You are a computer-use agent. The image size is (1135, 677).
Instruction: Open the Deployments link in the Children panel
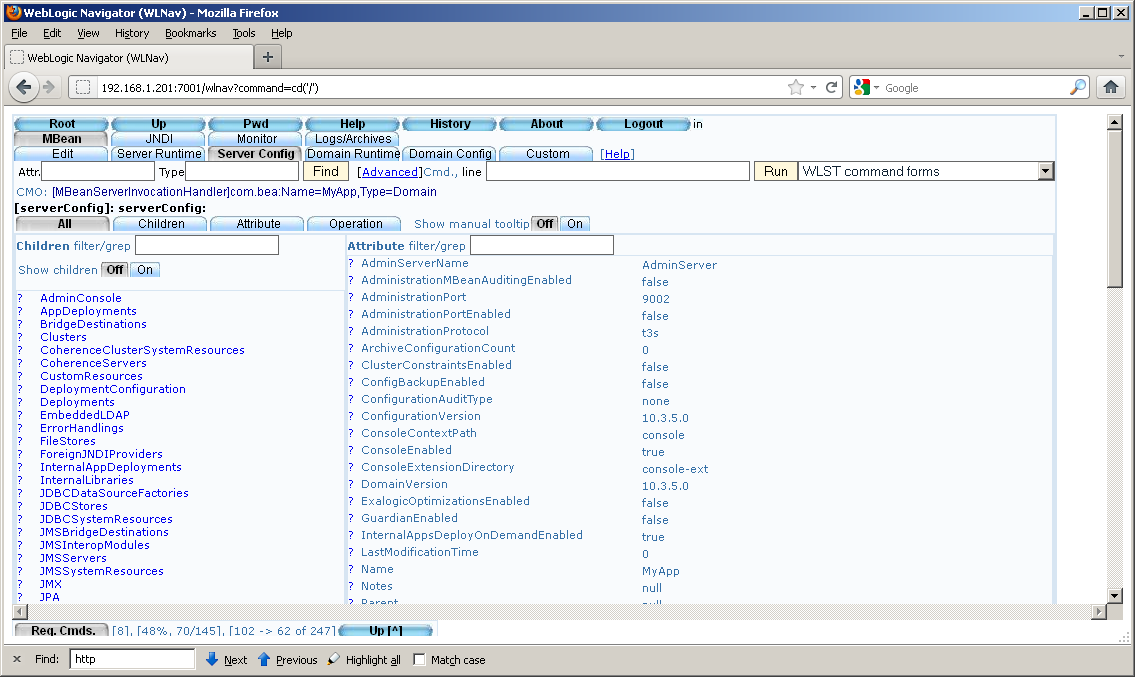click(75, 401)
